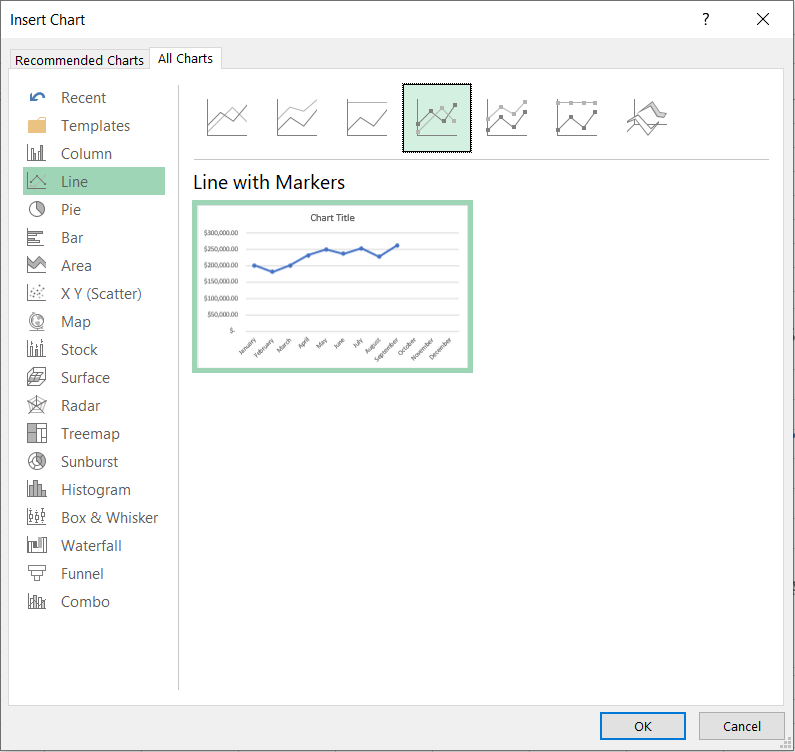Screen dimensions: 795x752
Task: Choose the Sunburst chart category
Action: [x=89, y=462]
